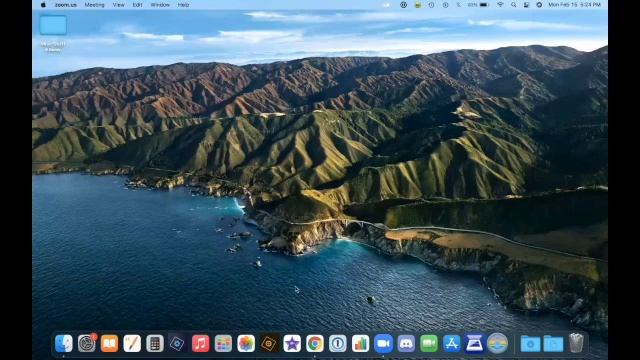Click the date and time in menu bar

(574, 5)
